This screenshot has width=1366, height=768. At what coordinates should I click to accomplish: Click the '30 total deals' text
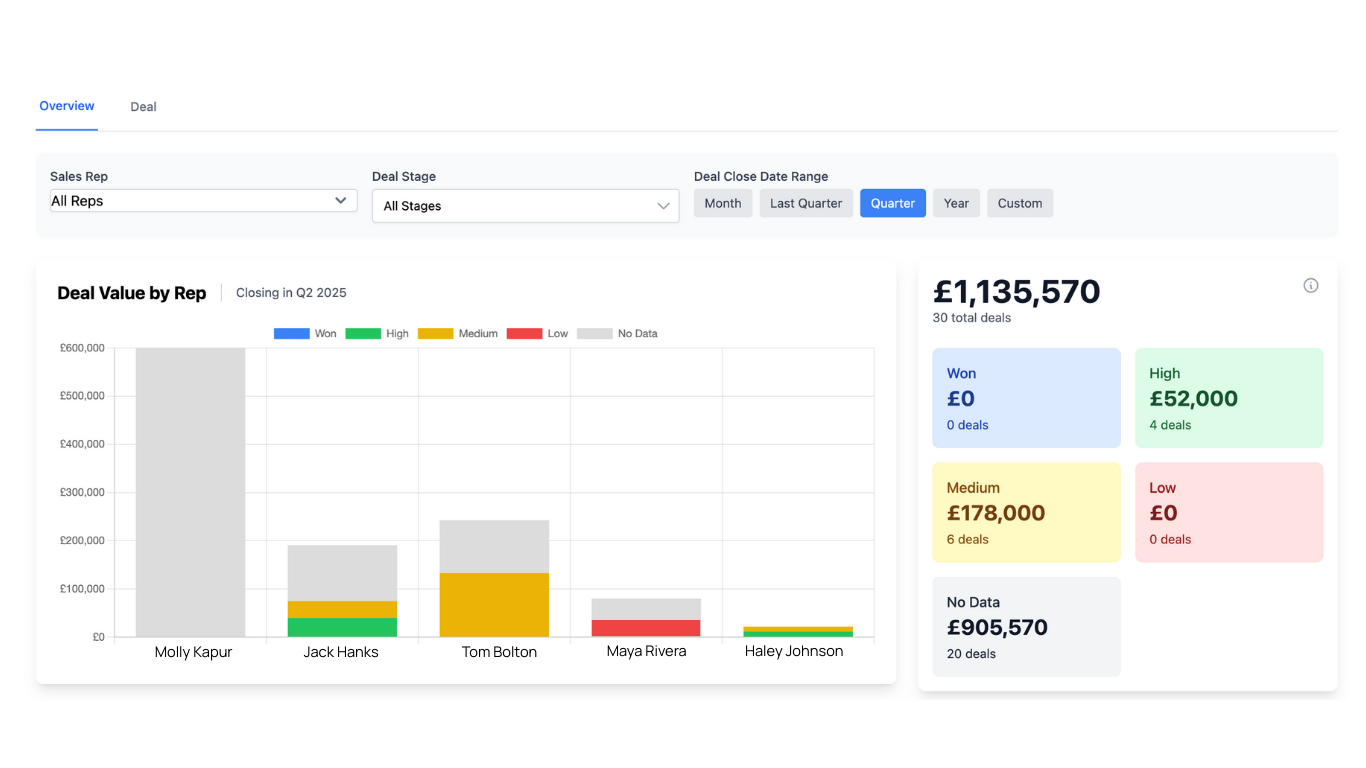[x=971, y=318]
